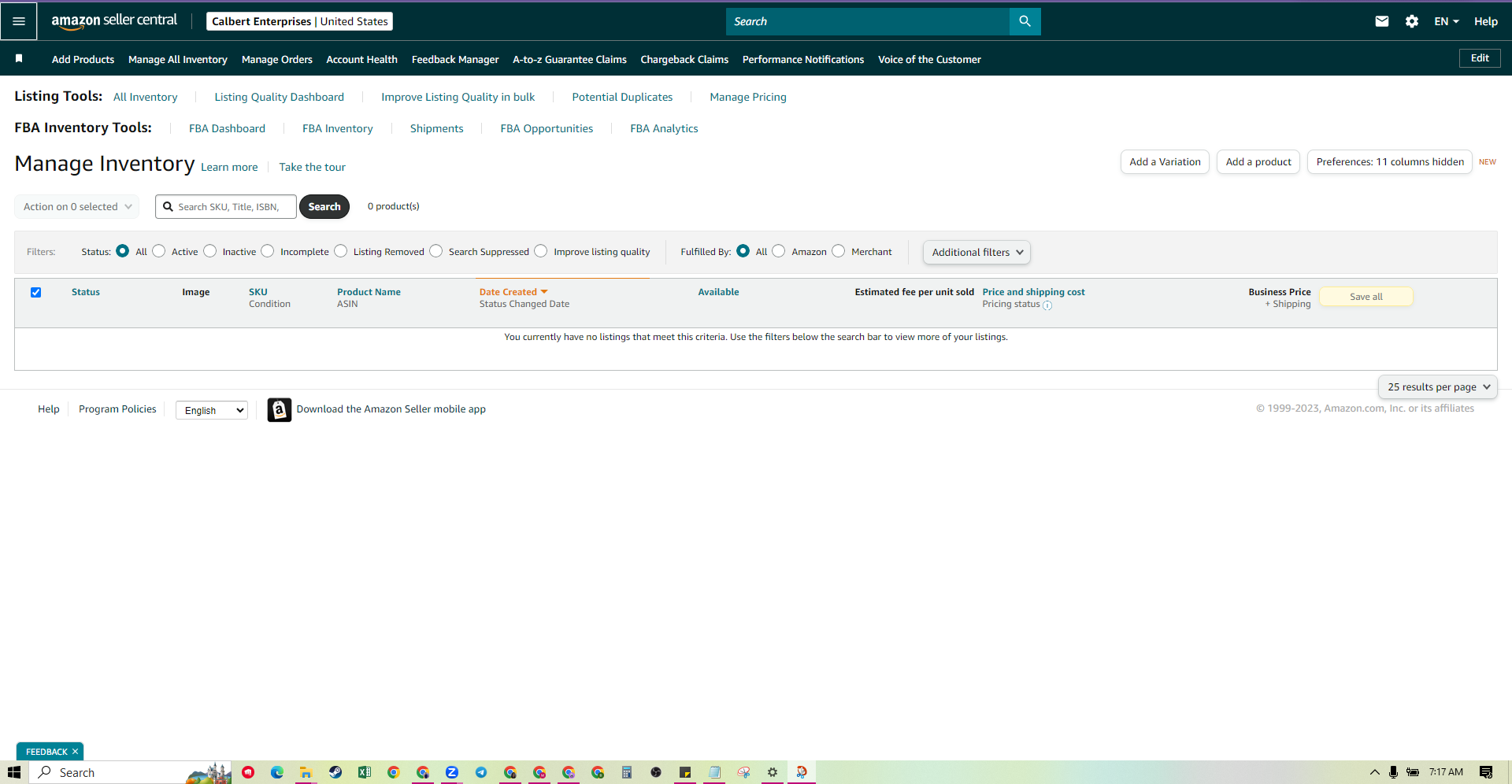Open the settings gear in the header

click(1412, 21)
